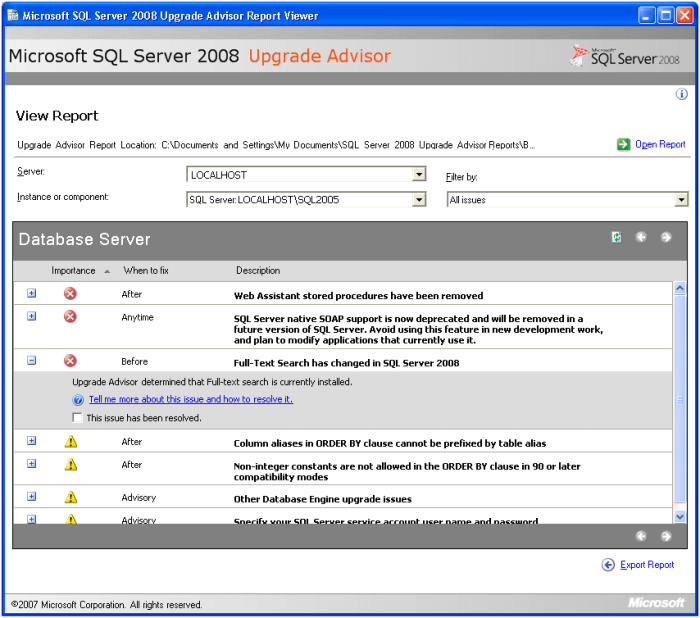Sort by the When to fix column
Viewport: 700px width, 618px height.
(x=148, y=270)
